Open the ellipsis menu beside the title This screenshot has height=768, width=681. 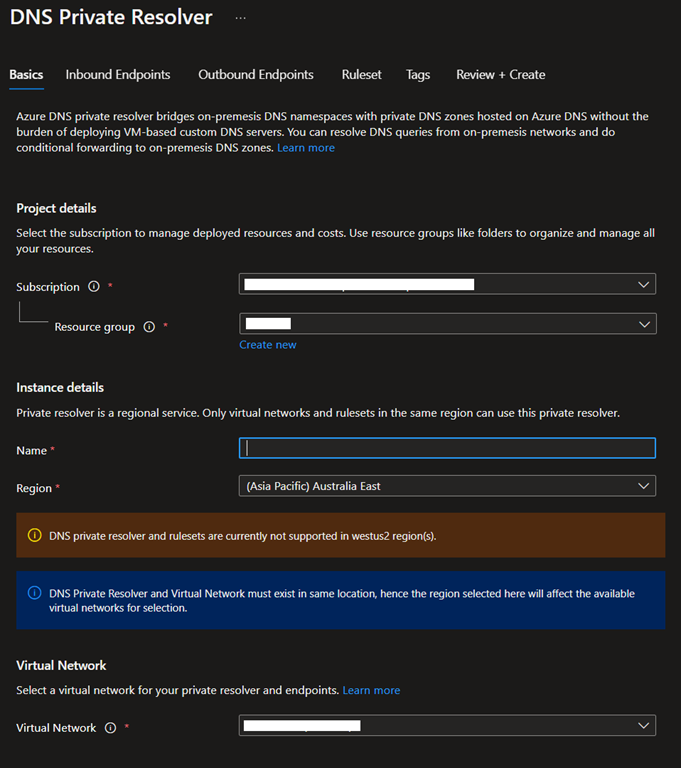[x=240, y=18]
